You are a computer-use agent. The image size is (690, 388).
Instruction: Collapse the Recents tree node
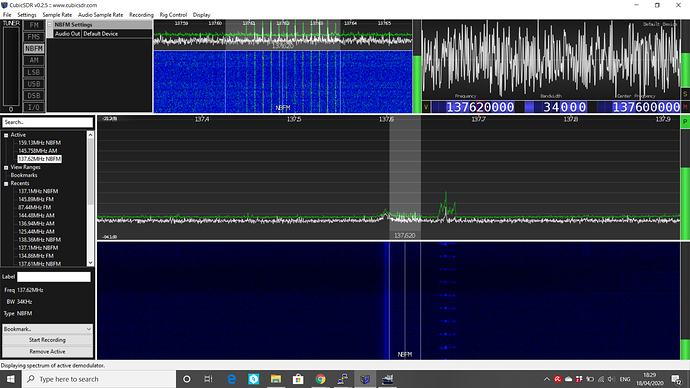click(6, 184)
